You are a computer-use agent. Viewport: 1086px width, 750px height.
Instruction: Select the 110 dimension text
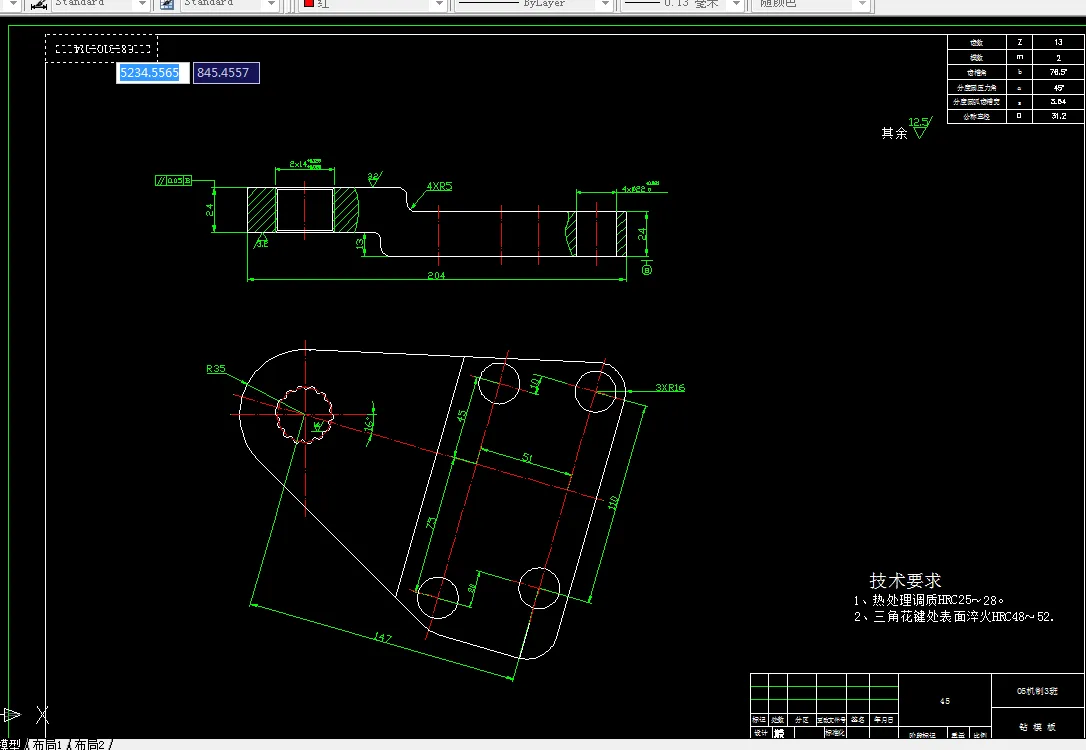613,502
